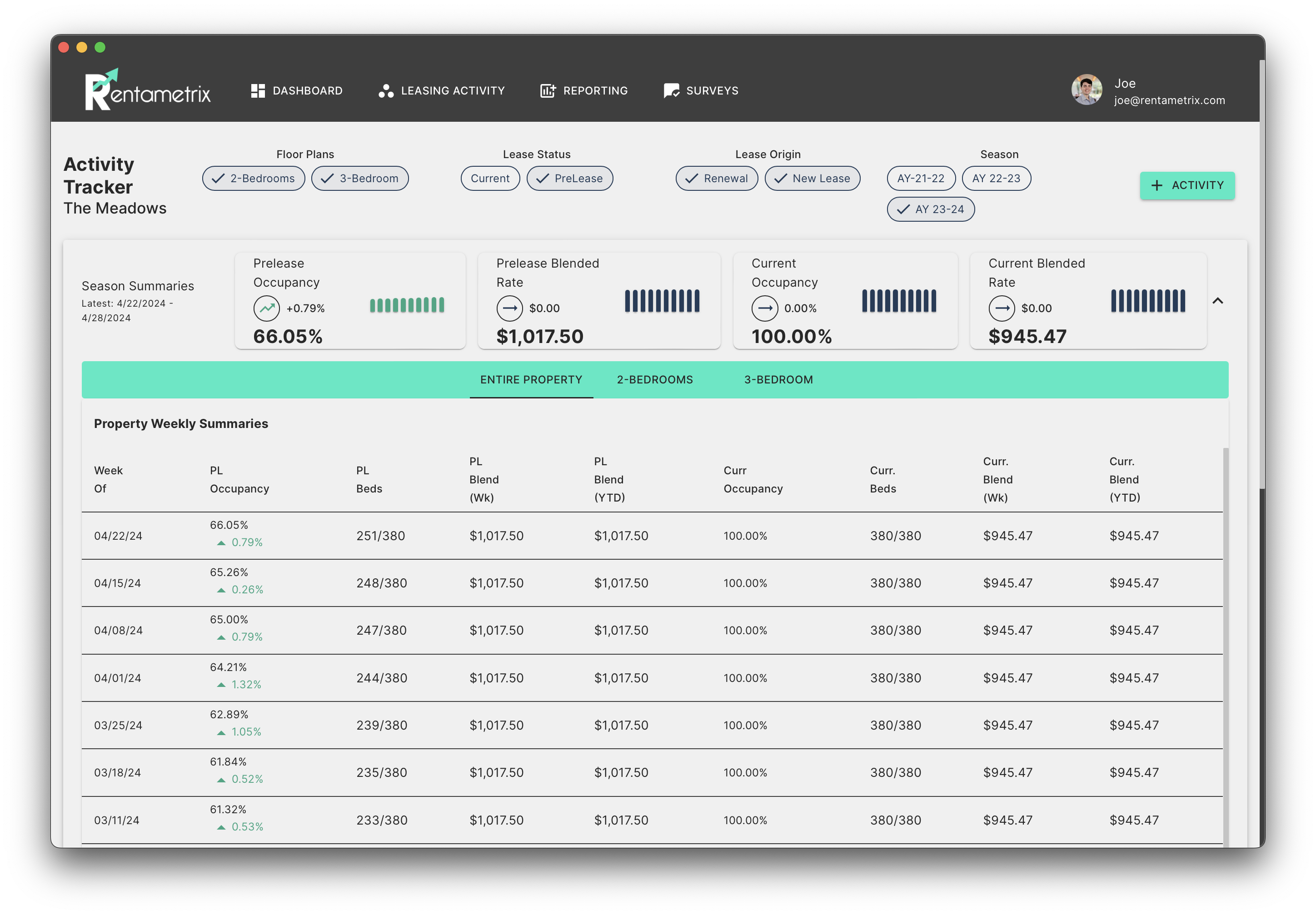This screenshot has width=1316, height=915.
Task: Click the Rentametrix logo
Action: (147, 90)
